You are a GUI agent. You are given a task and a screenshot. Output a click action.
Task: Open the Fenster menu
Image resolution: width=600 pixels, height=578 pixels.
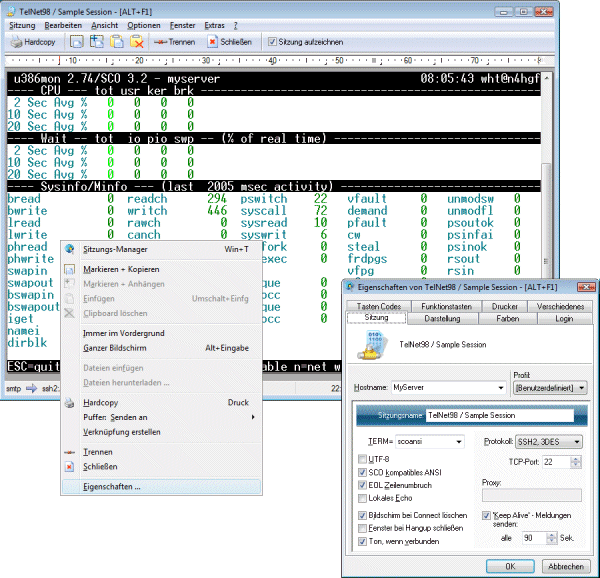[183, 26]
